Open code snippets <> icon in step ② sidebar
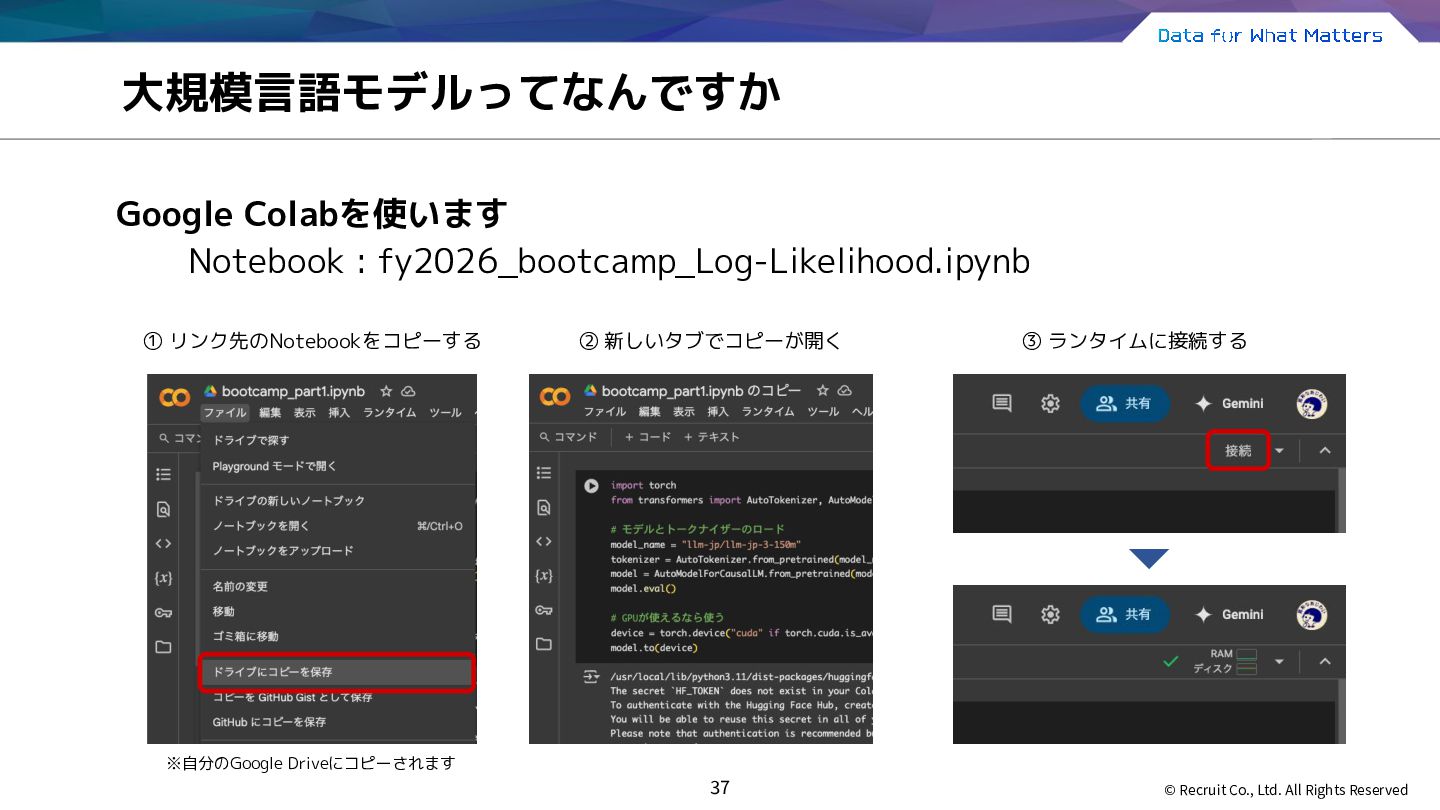The image size is (1440, 810). point(544,542)
